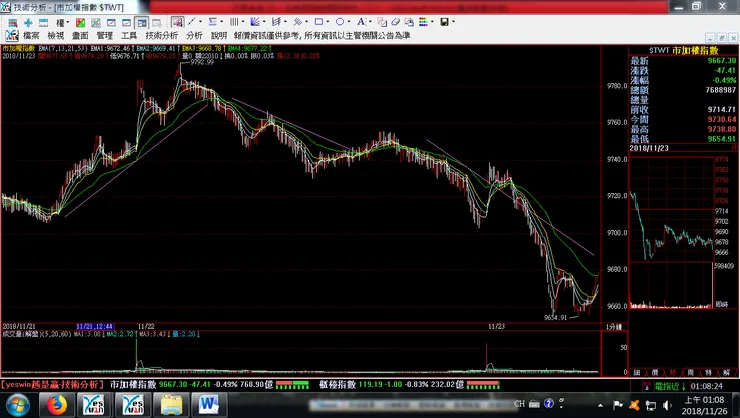Screen dimensions: 740x418
Task: Open Firefox from the taskbar
Action: [x=57, y=405]
